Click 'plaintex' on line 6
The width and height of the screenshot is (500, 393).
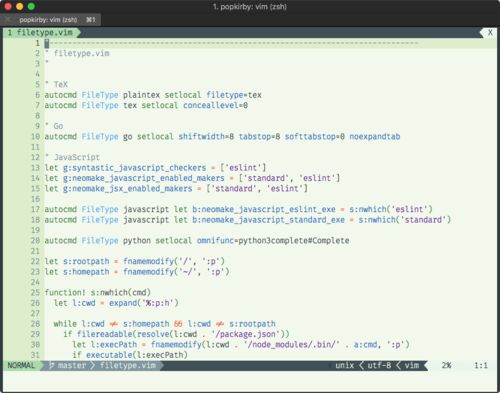click(141, 95)
